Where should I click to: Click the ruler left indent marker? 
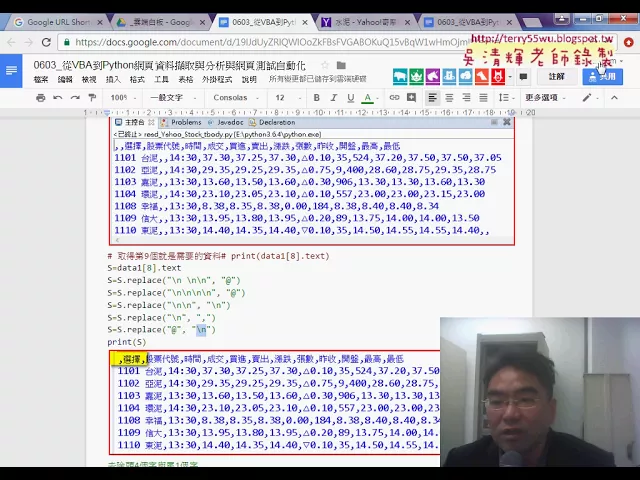[107, 113]
